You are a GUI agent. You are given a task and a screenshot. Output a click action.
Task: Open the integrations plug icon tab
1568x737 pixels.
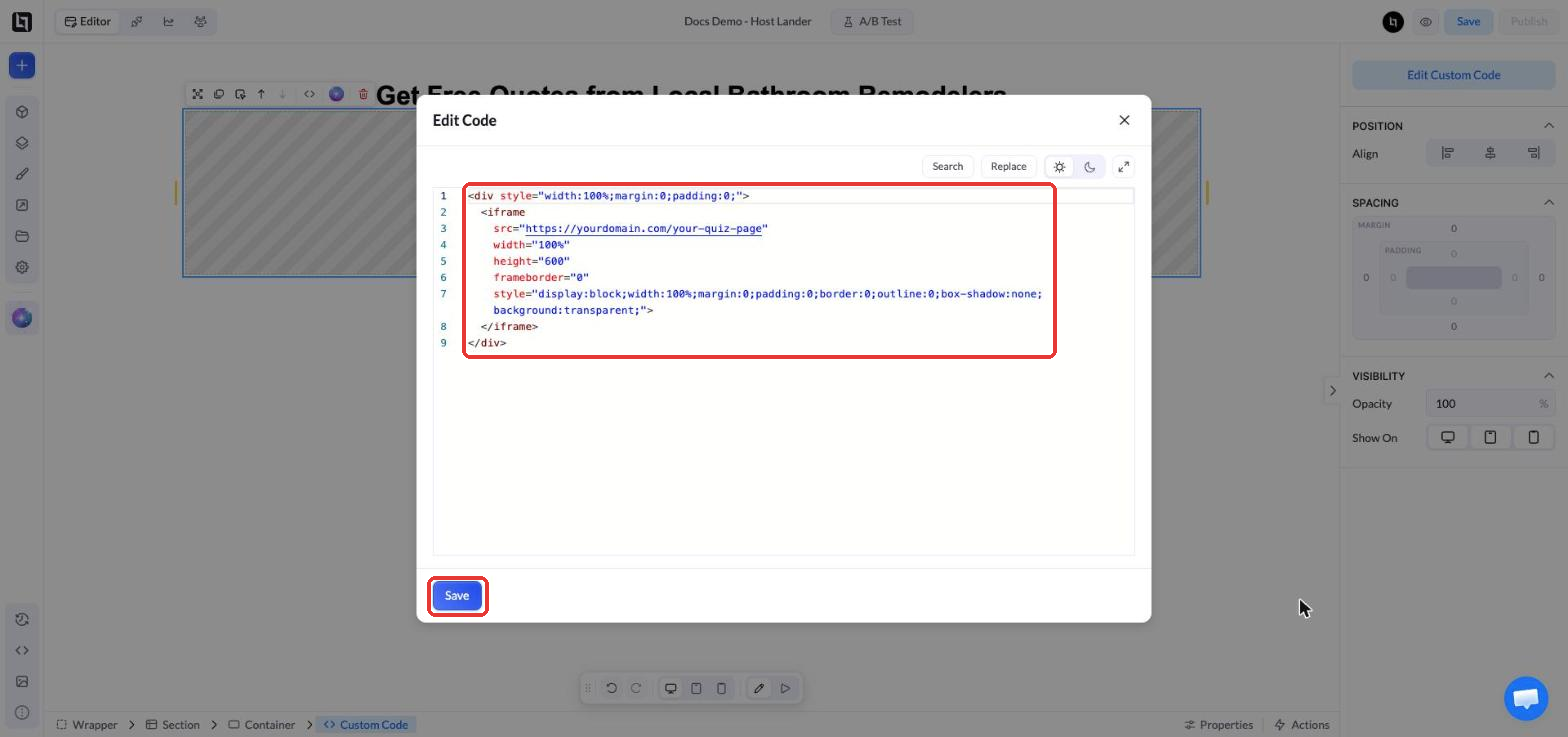[x=137, y=21]
